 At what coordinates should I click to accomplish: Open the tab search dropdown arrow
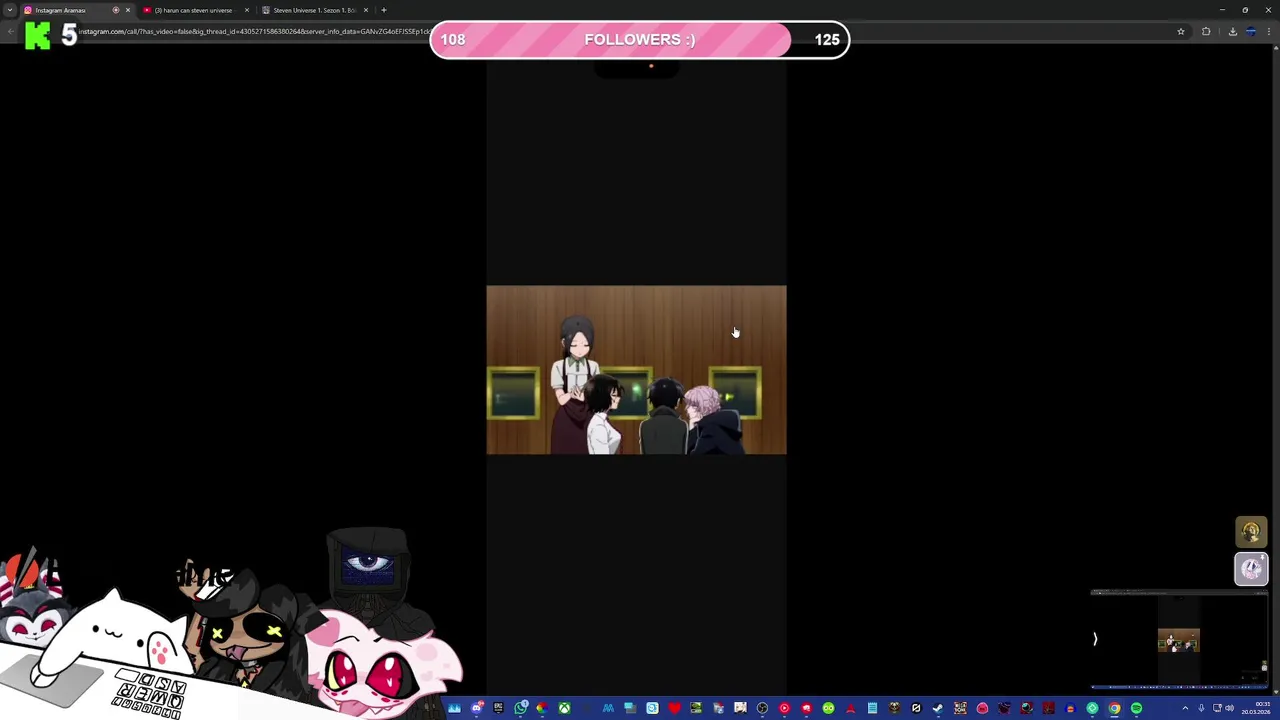(10, 10)
